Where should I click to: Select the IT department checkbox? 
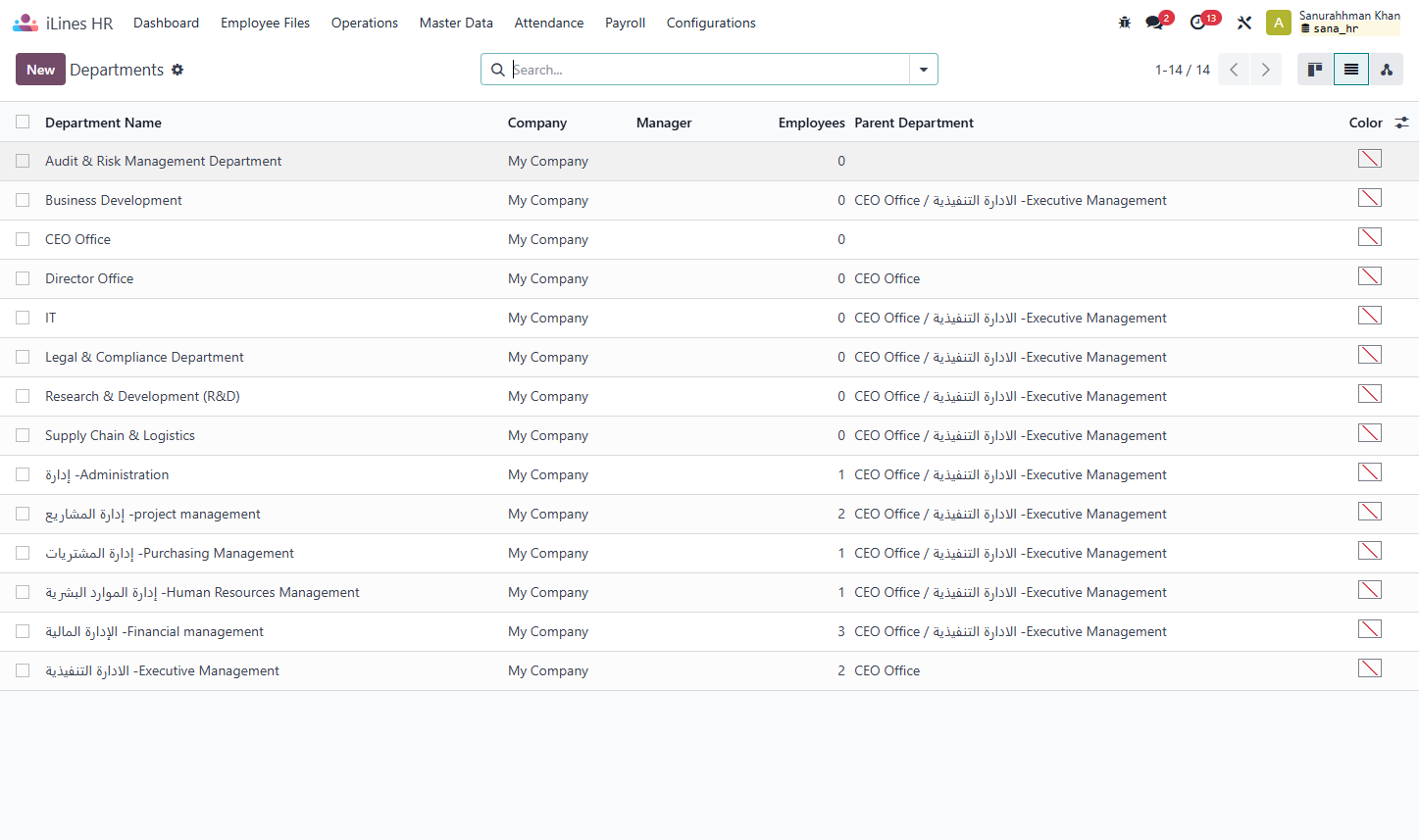point(23,318)
